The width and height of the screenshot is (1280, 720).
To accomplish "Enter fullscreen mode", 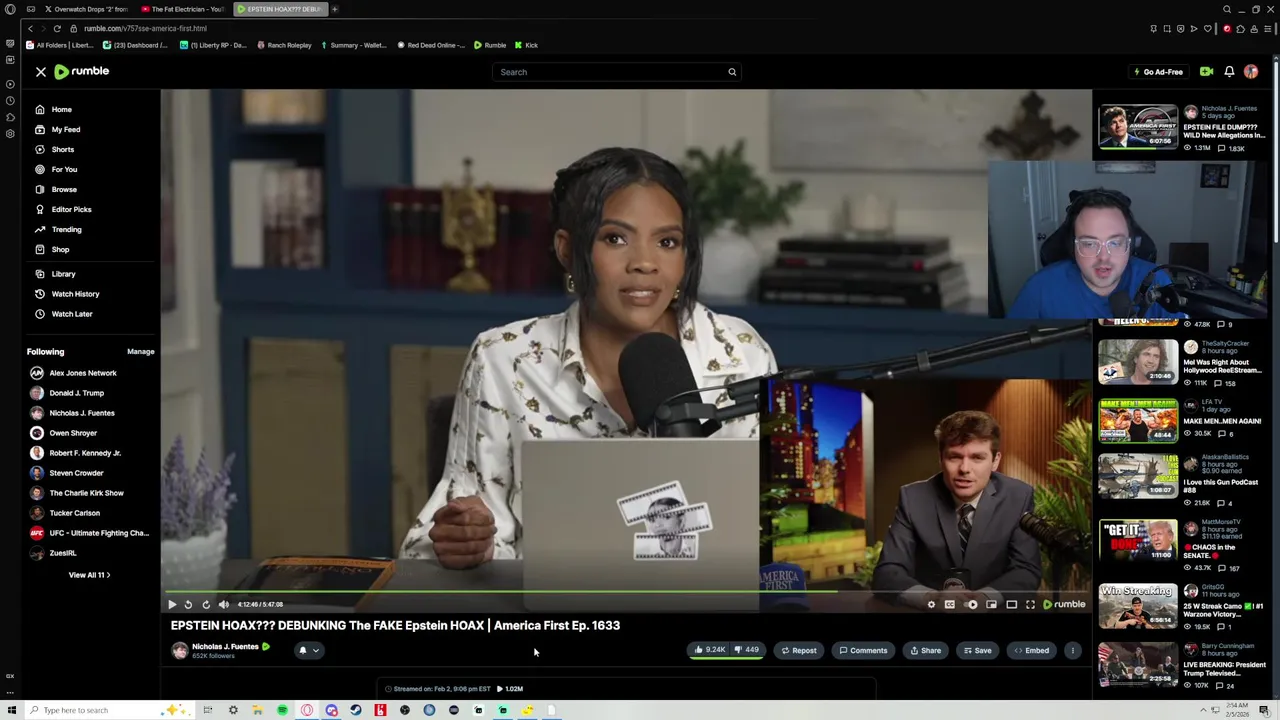I will pos(1030,604).
